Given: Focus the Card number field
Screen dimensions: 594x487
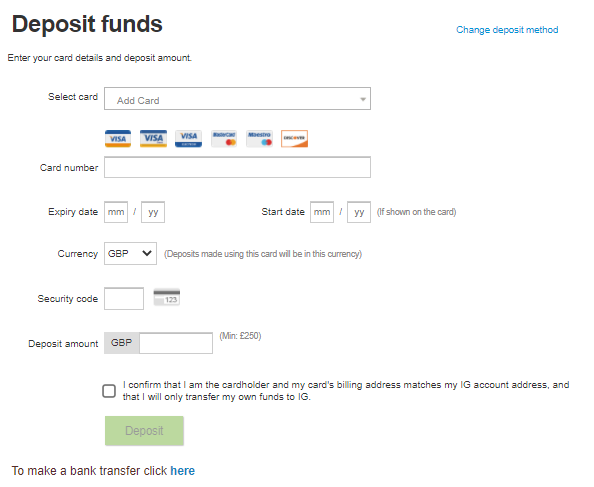Looking at the screenshot, I should [238, 167].
